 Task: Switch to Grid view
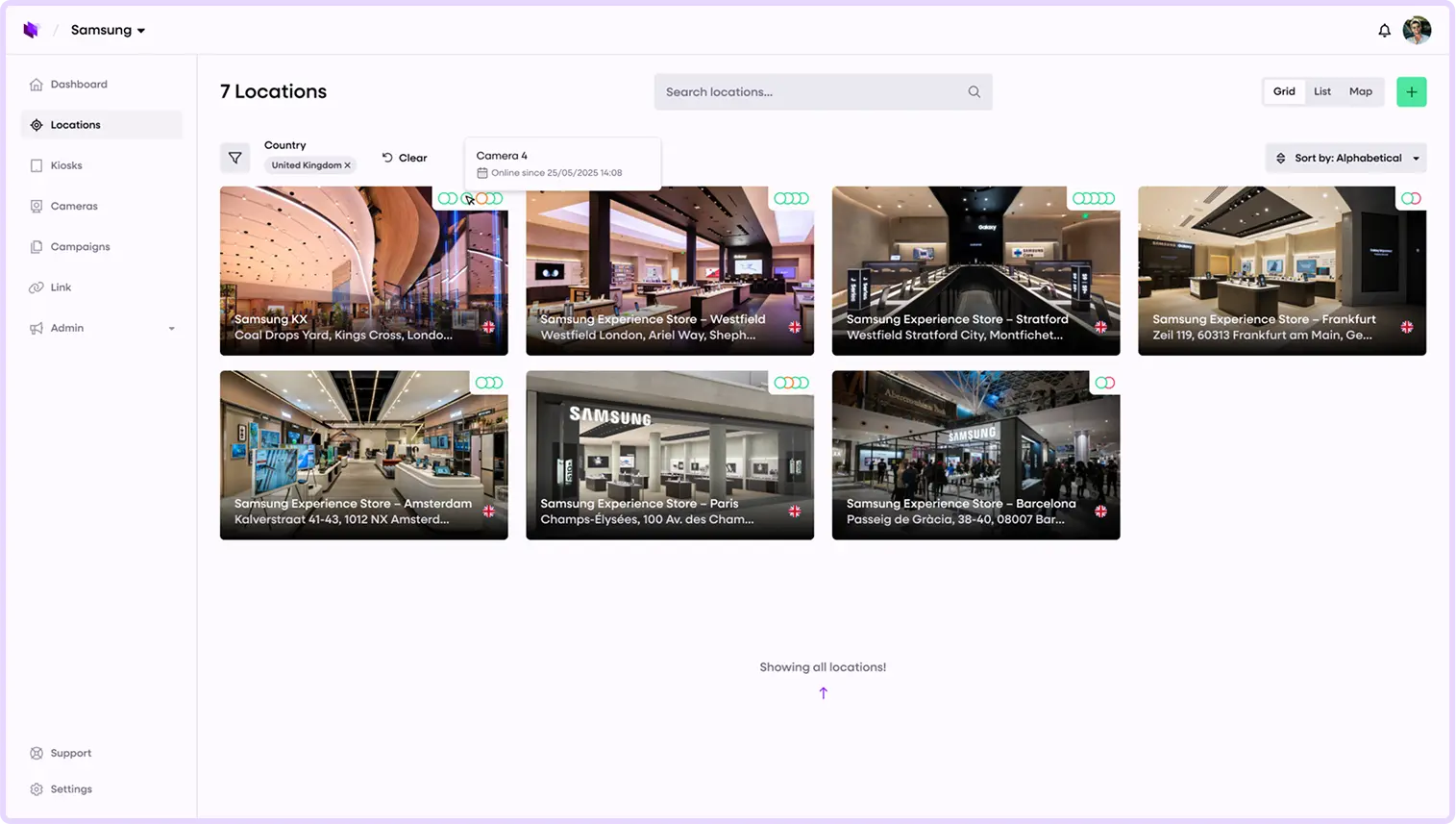click(1284, 91)
